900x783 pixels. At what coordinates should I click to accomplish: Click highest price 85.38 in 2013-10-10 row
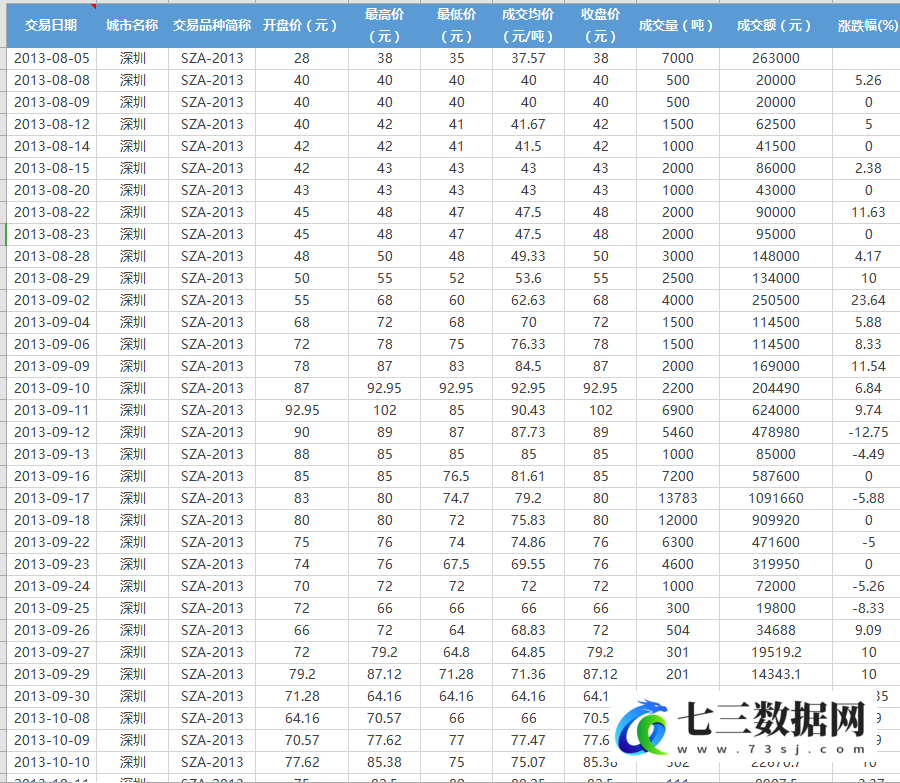pyautogui.click(x=385, y=762)
